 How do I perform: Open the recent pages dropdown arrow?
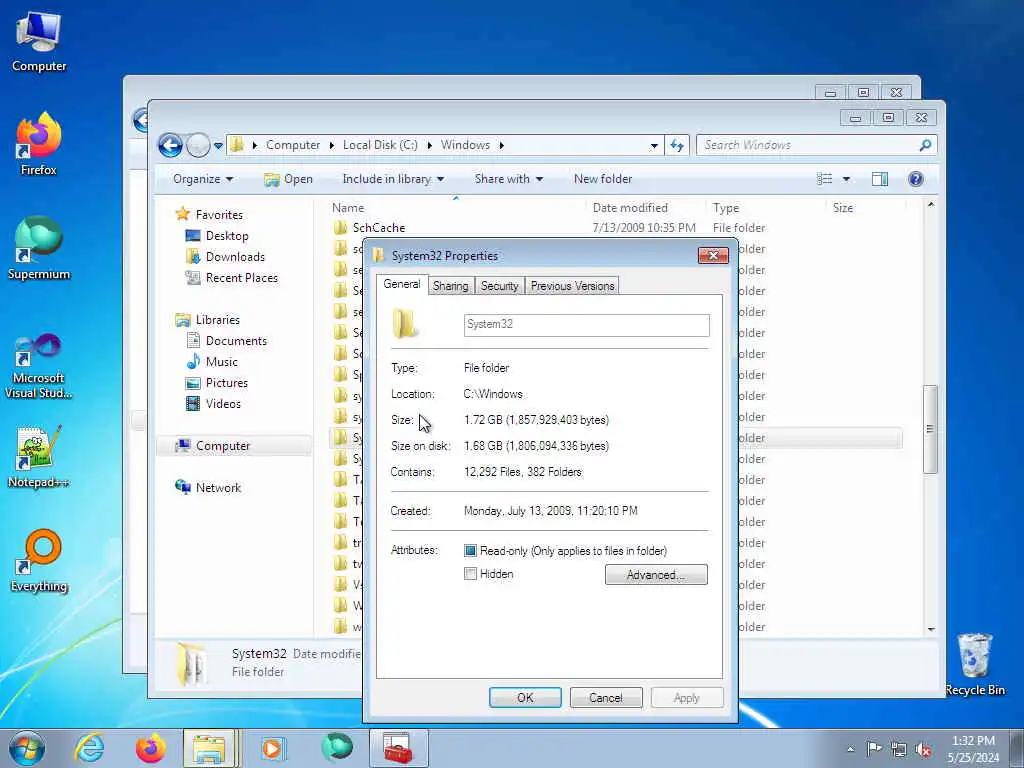218,146
